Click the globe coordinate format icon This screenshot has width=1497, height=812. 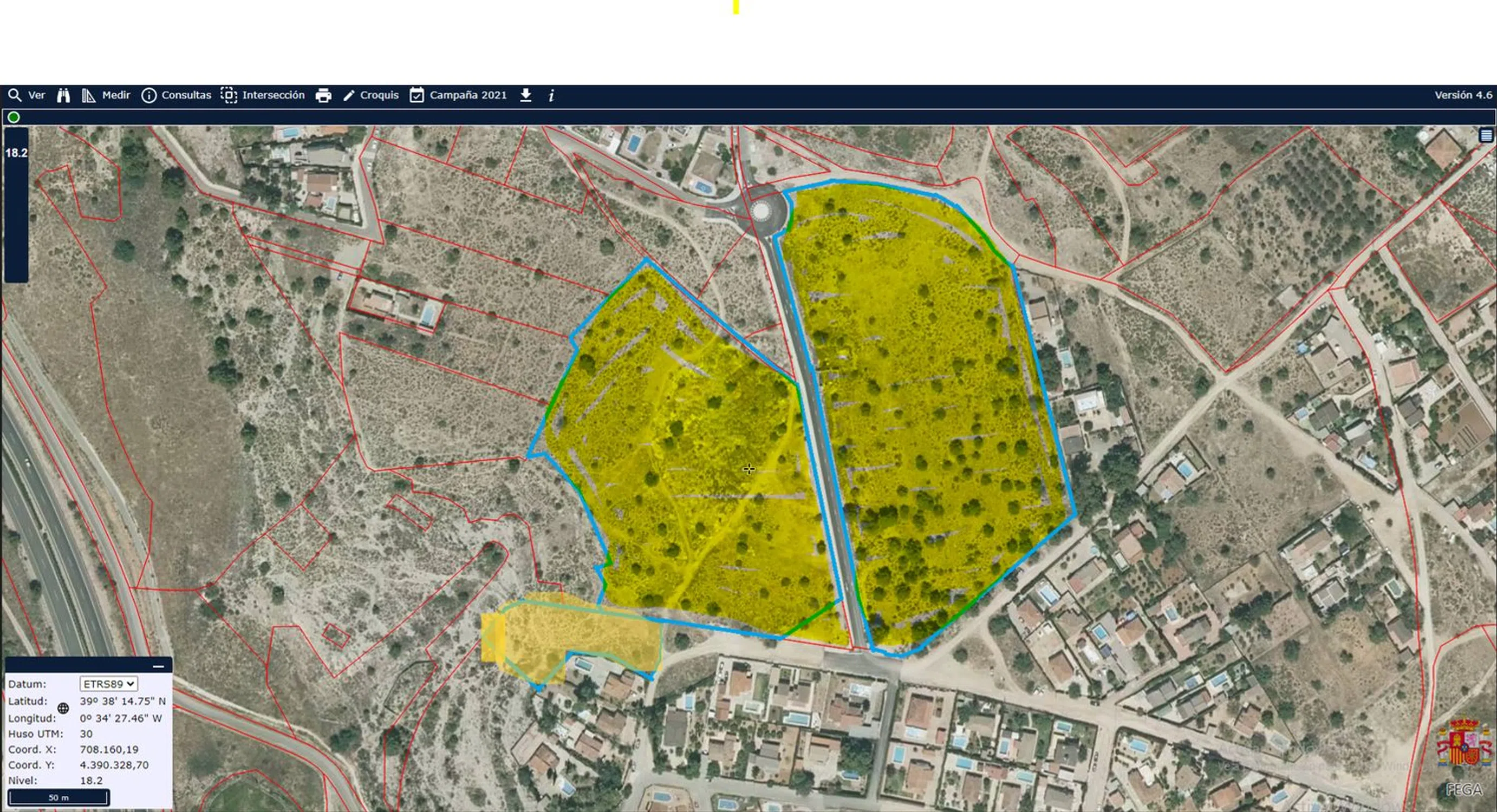point(63,708)
